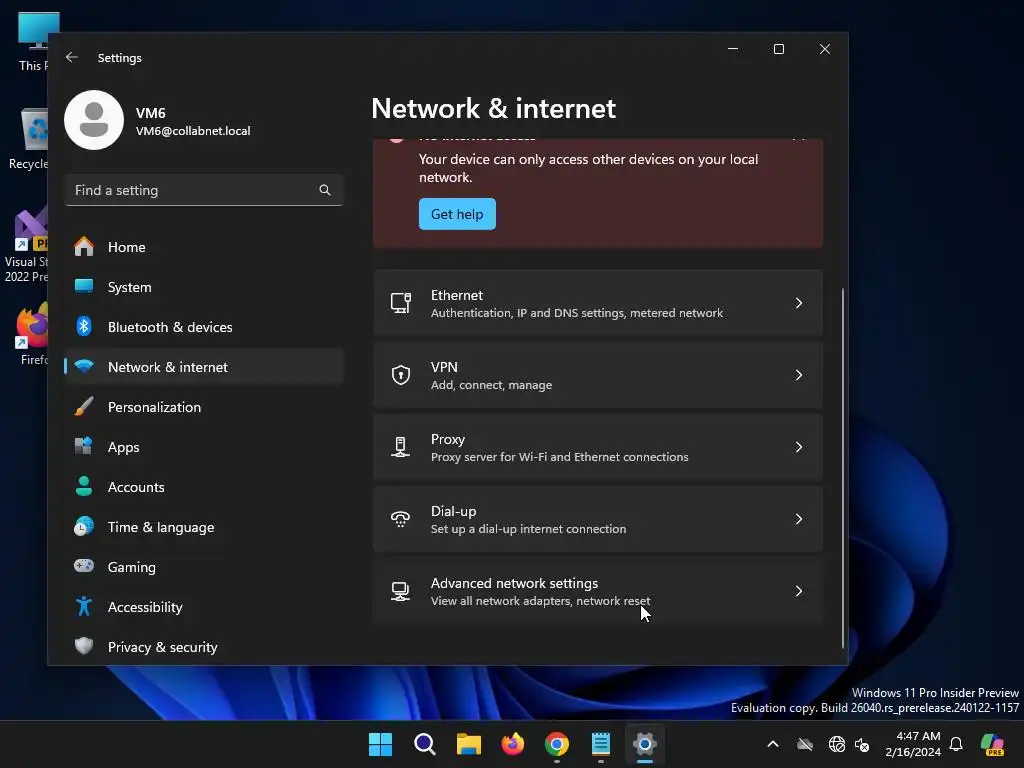Select Bluetooth & devices in sidebar

click(204, 327)
